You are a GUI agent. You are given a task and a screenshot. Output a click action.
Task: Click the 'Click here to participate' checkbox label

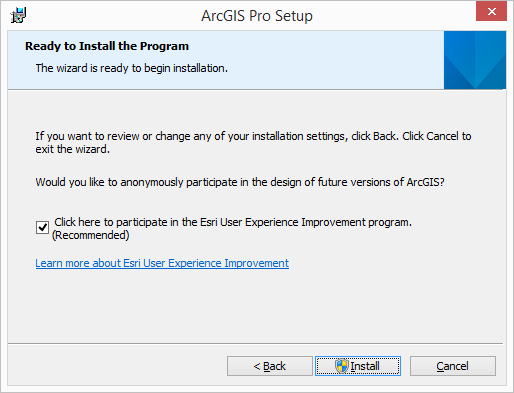(233, 222)
